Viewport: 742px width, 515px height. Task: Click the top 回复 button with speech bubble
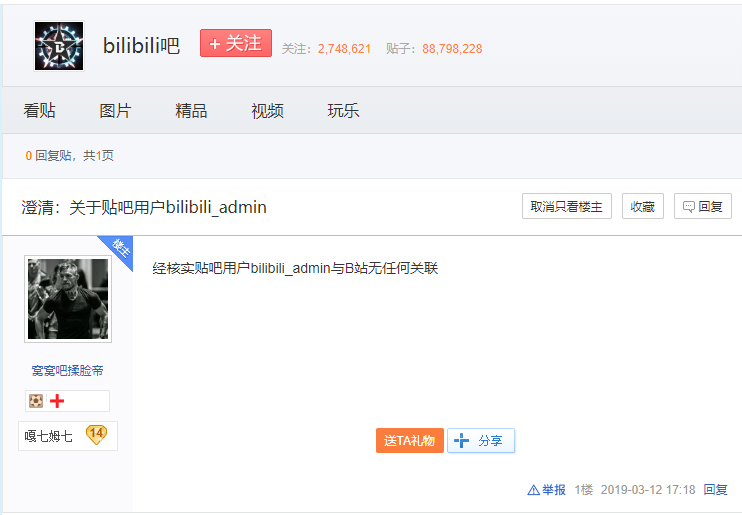click(x=702, y=206)
